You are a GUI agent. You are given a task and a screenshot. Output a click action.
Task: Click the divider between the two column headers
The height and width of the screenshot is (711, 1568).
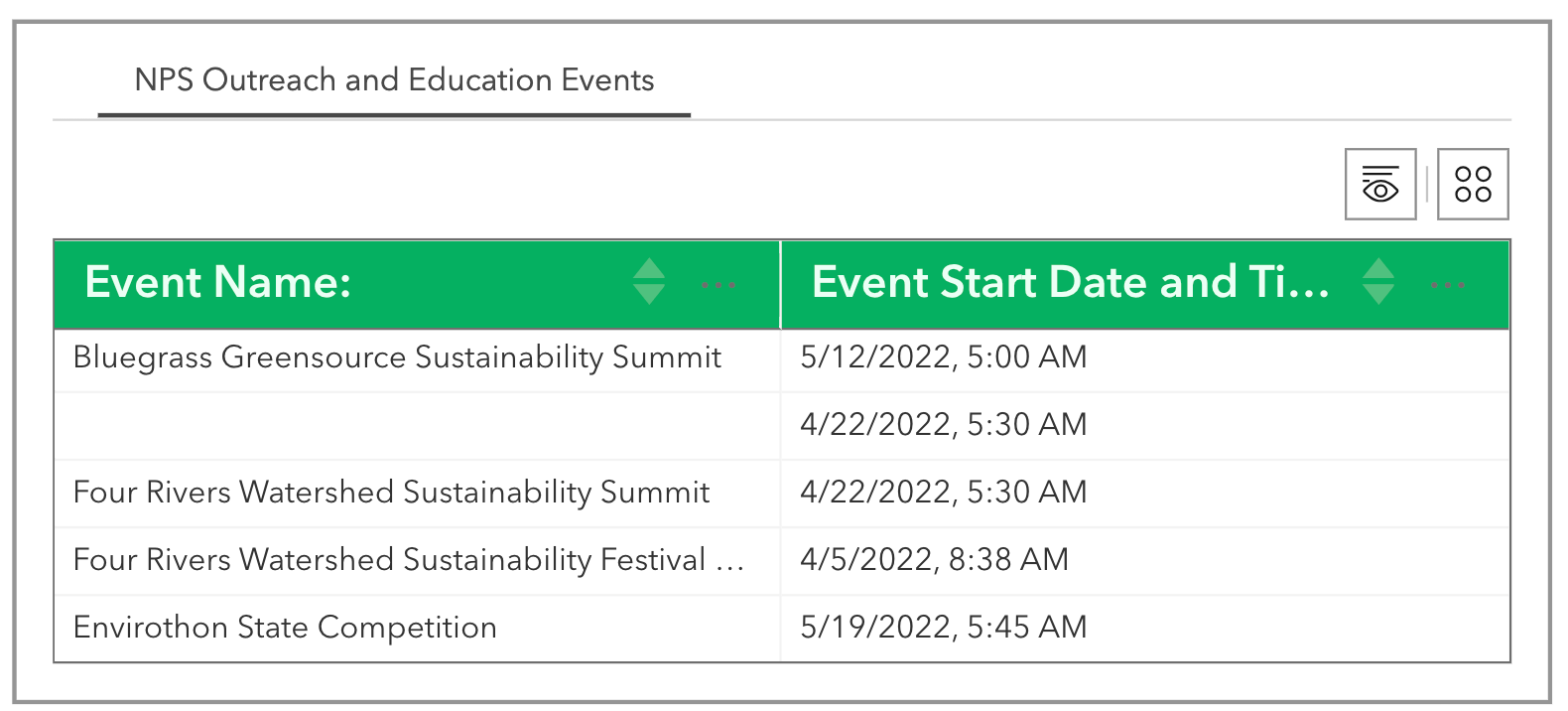click(x=781, y=284)
